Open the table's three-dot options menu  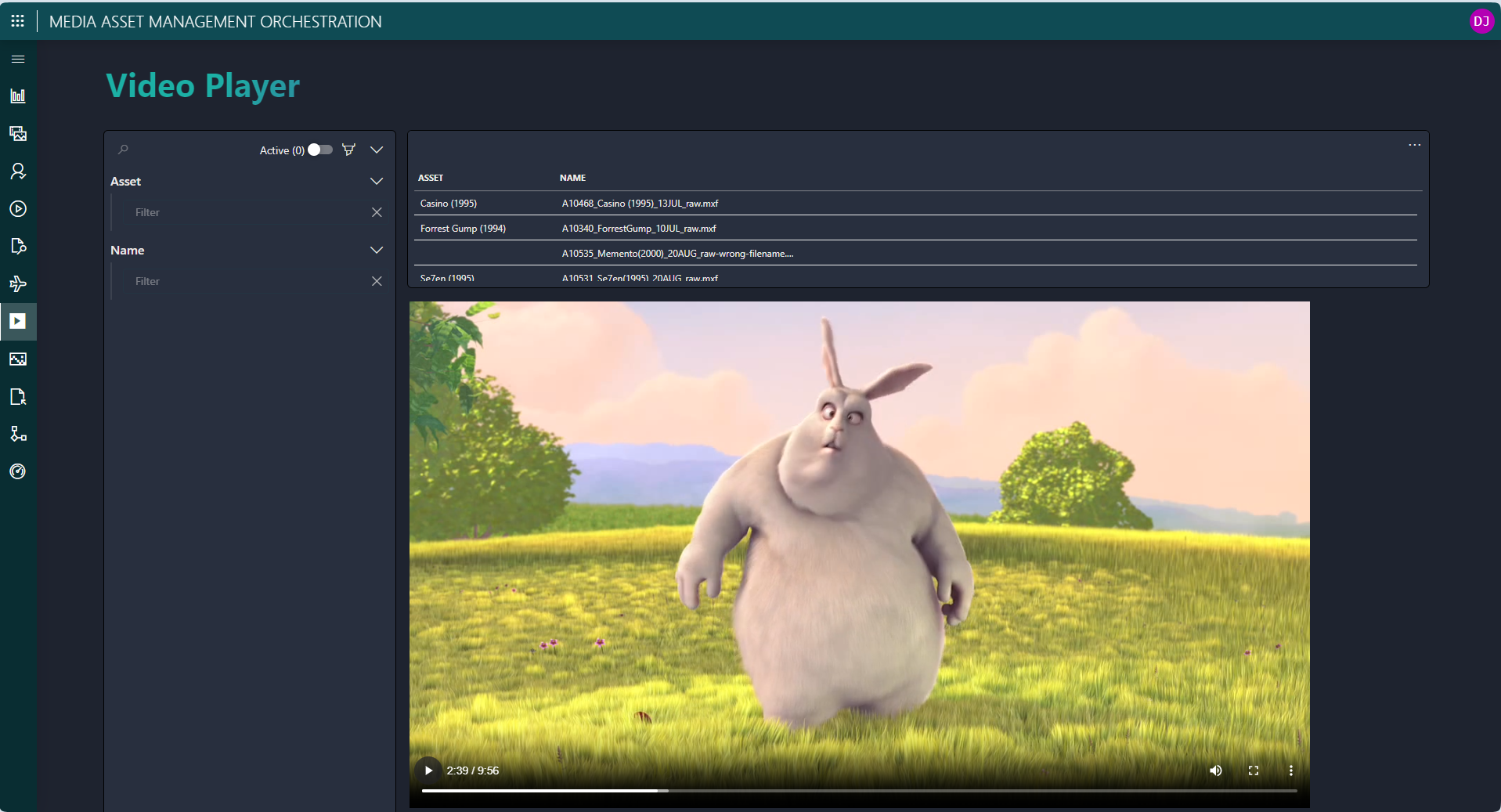[x=1414, y=145]
